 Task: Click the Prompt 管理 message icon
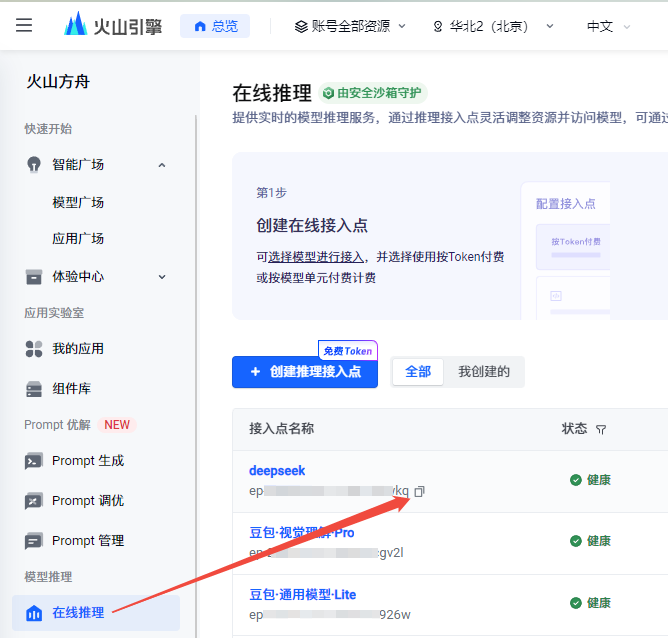click(x=34, y=541)
